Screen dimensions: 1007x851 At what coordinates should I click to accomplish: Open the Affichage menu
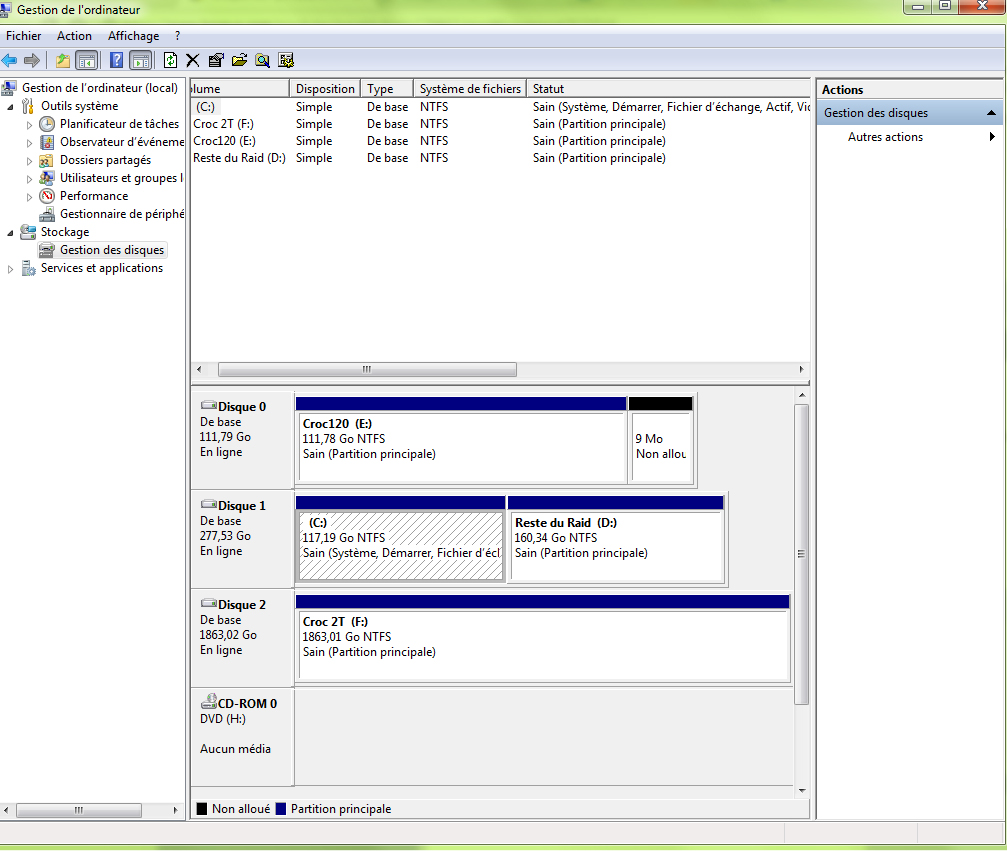133,36
